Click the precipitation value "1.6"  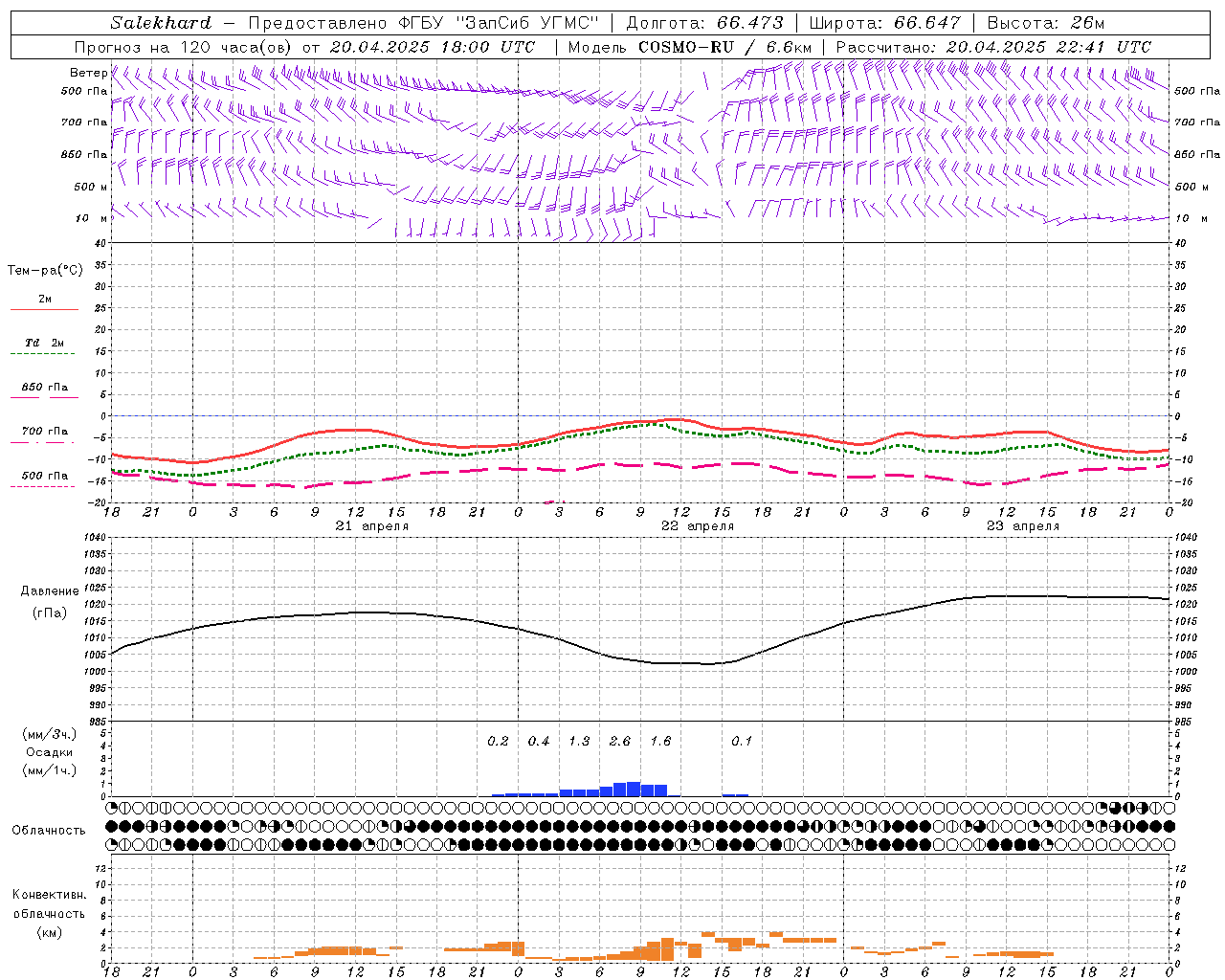[x=660, y=742]
